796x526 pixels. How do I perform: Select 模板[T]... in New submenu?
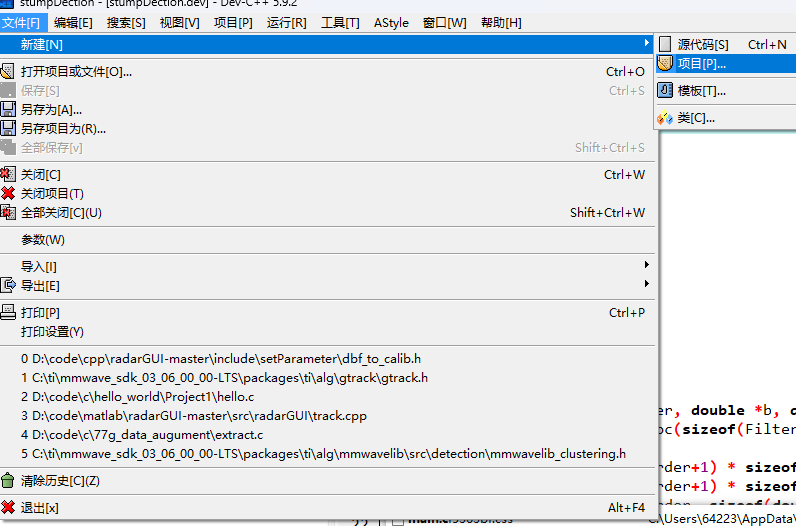(726, 90)
